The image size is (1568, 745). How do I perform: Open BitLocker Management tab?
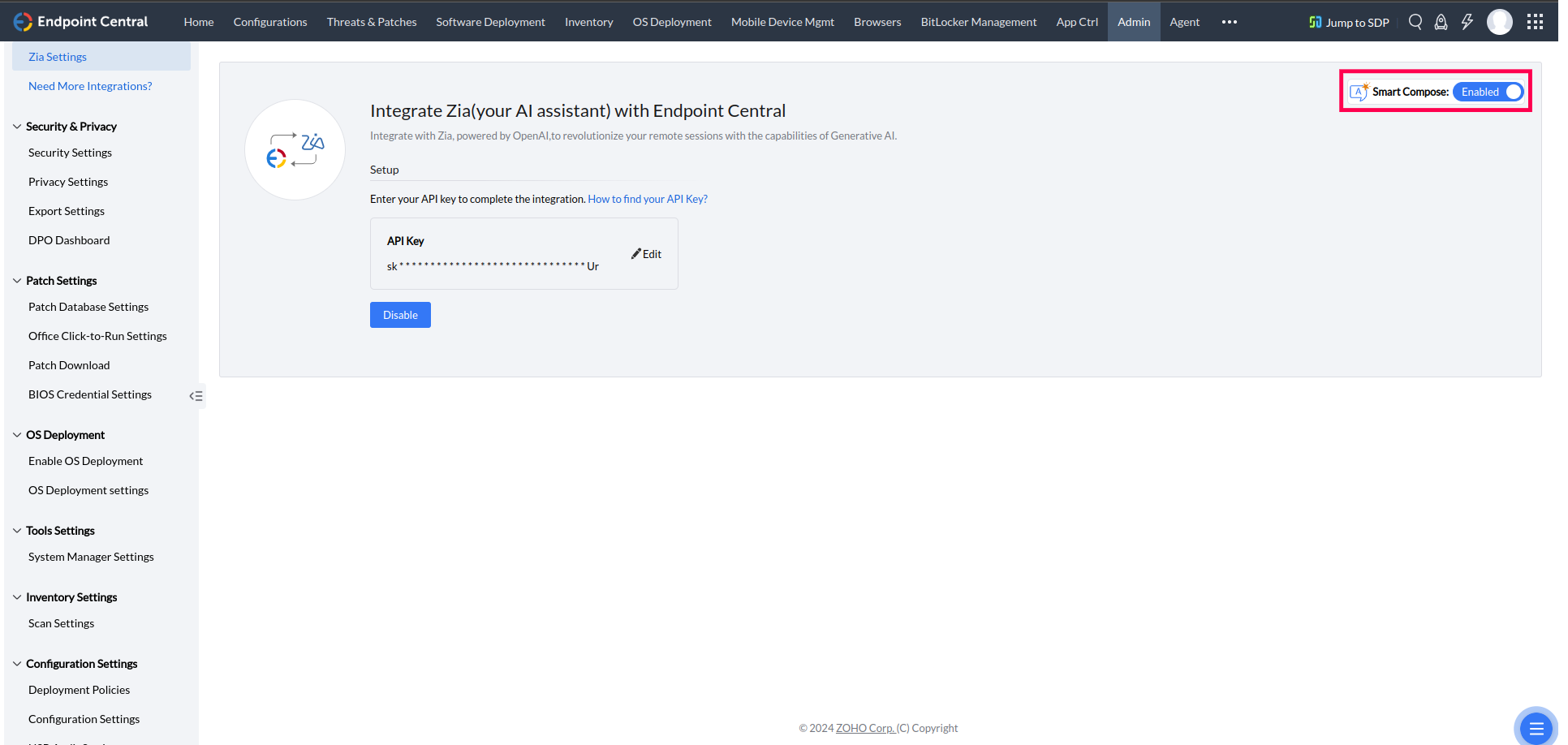click(979, 22)
